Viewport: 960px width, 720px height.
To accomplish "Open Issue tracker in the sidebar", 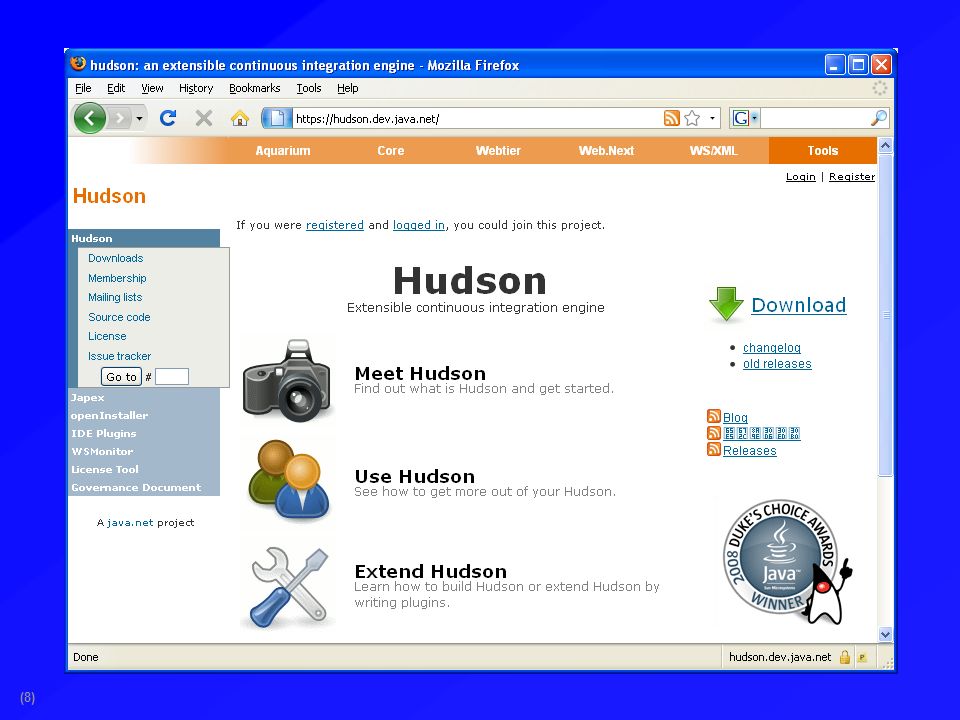I will point(119,356).
